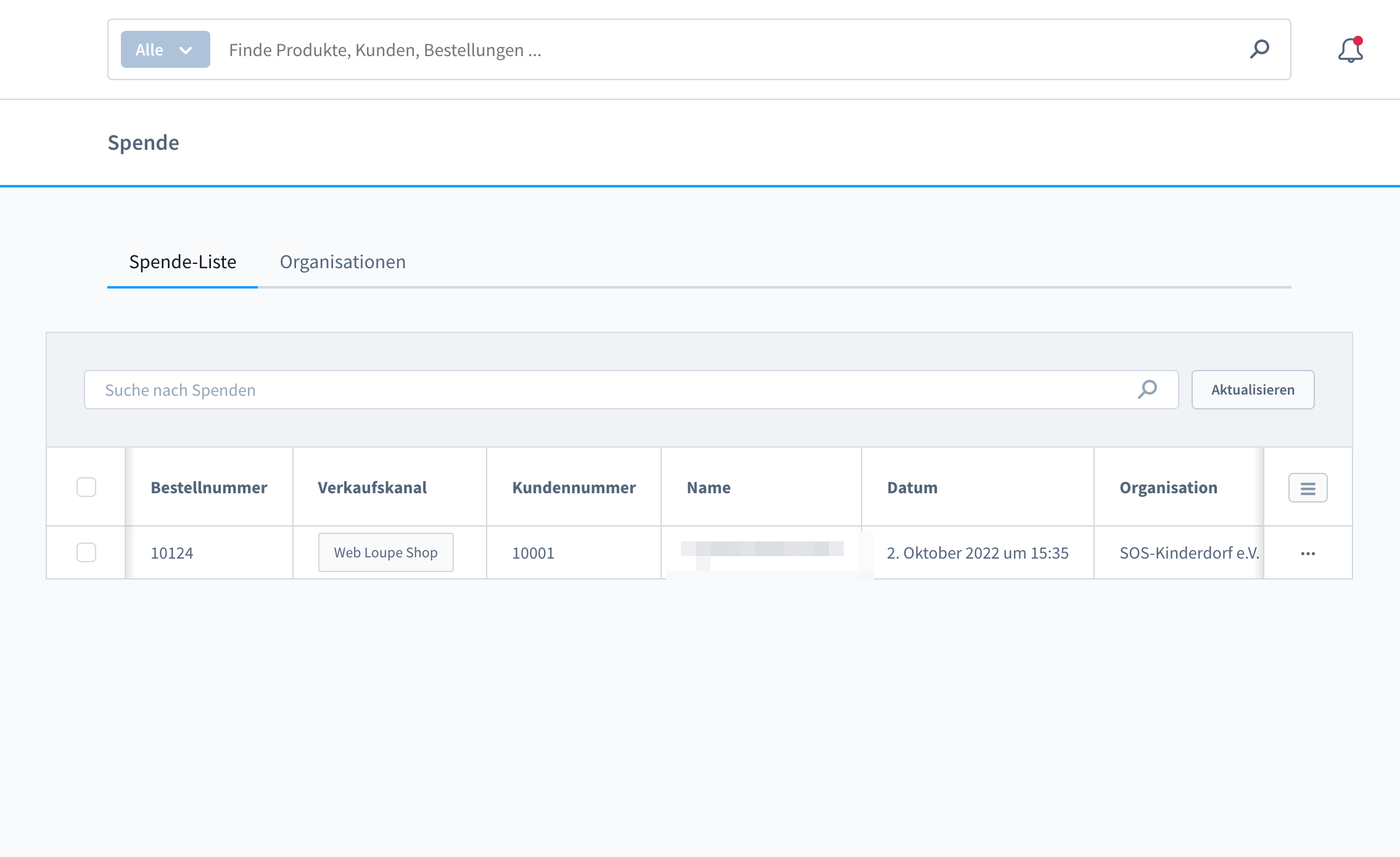This screenshot has width=1400, height=857.
Task: Click date 2. Oktober 2022 um 15:35
Action: [x=978, y=553]
